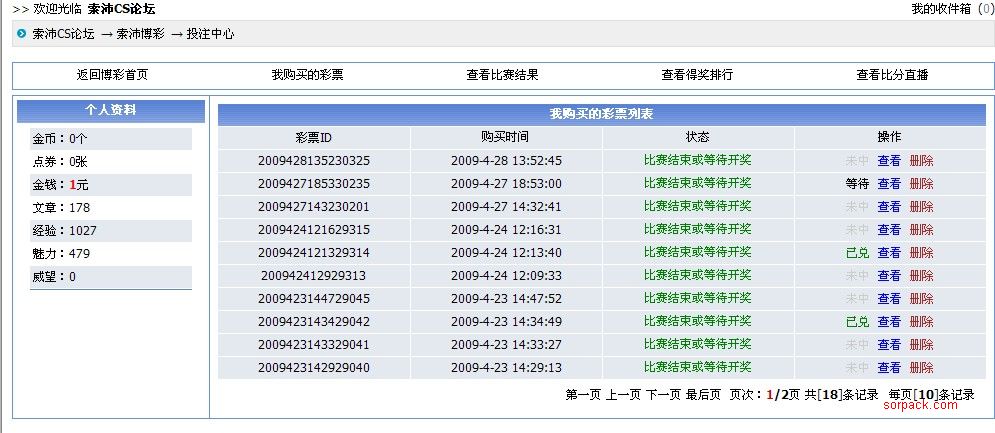
Task: Go to 第一页 in pagination
Action: tap(583, 395)
